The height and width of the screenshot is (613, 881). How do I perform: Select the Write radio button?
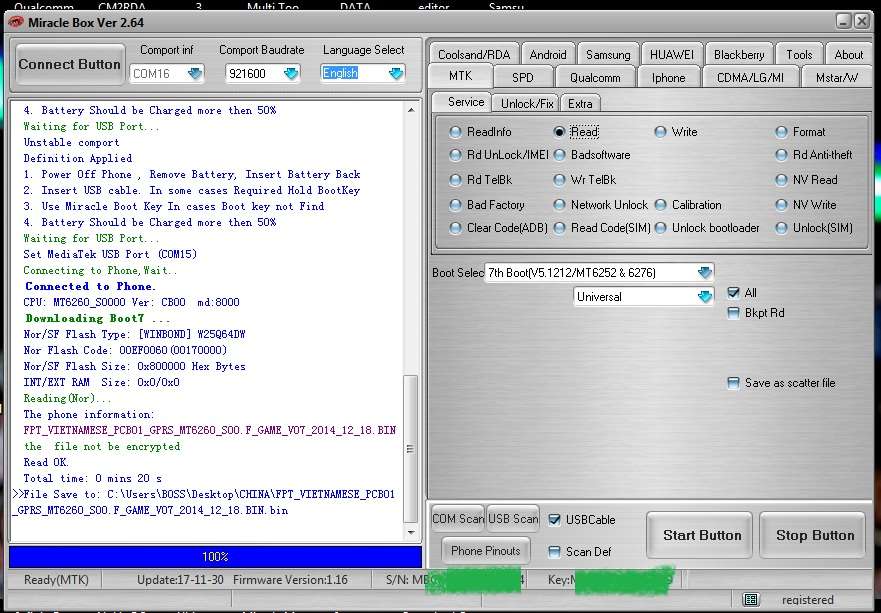pyautogui.click(x=661, y=132)
